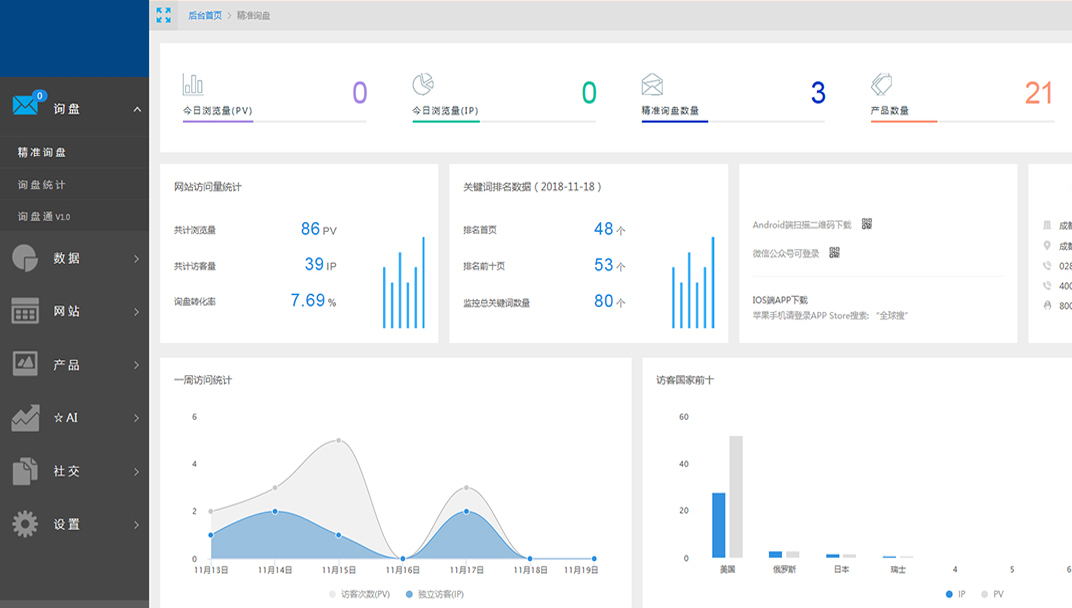Toggle 独立访客(IP) legend in weekly chart
This screenshot has height=608, width=1072.
435,594
